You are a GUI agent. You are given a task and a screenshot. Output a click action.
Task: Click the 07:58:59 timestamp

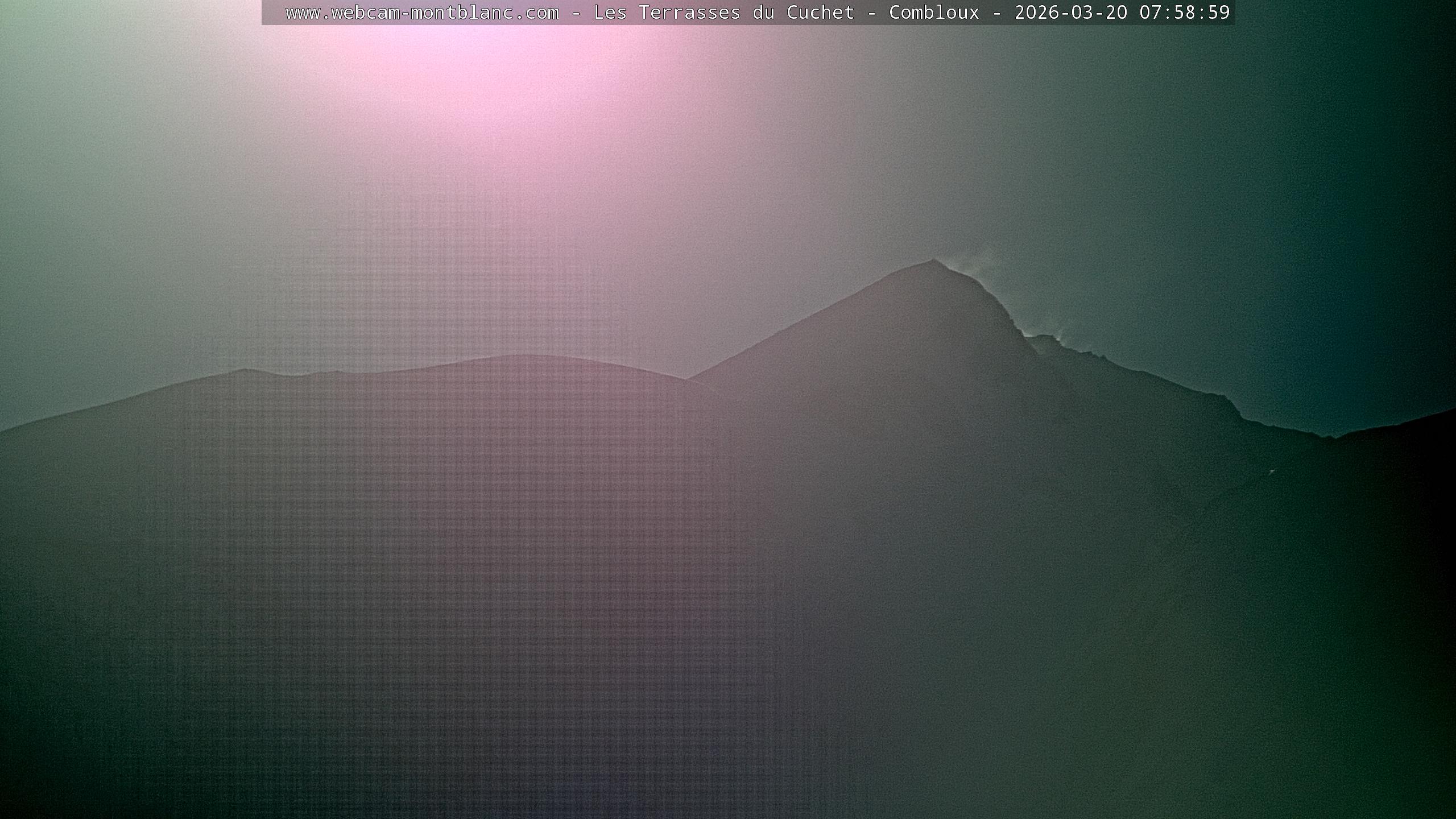pos(1184,13)
